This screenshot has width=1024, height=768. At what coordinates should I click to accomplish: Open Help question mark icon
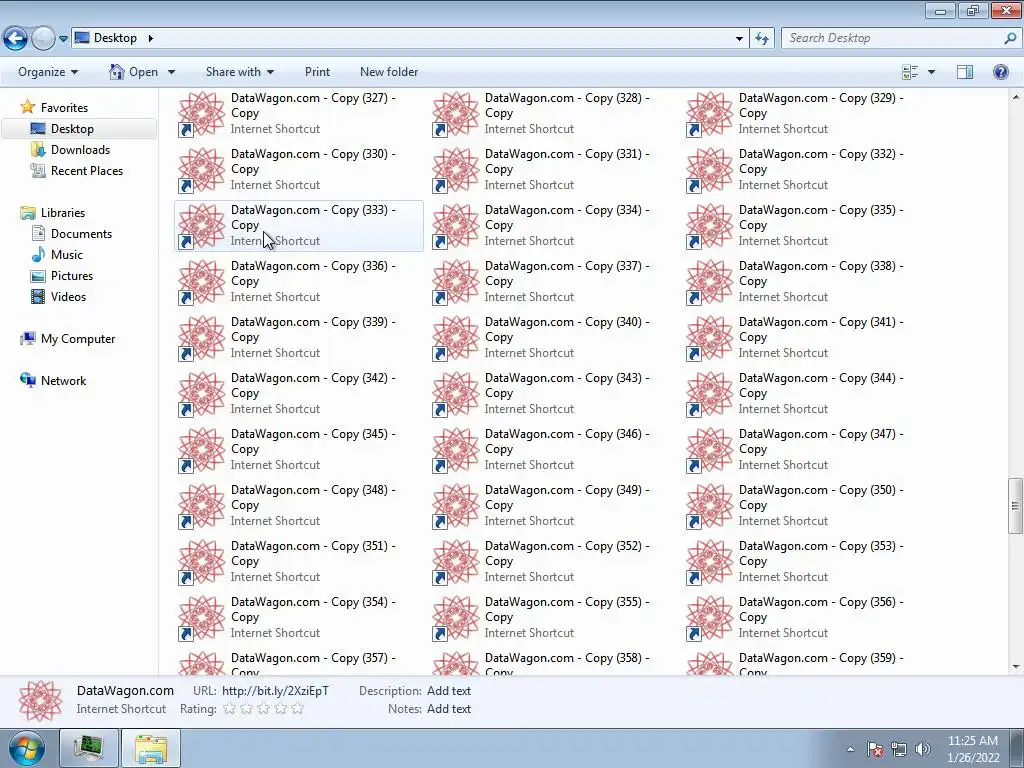[x=1000, y=72]
